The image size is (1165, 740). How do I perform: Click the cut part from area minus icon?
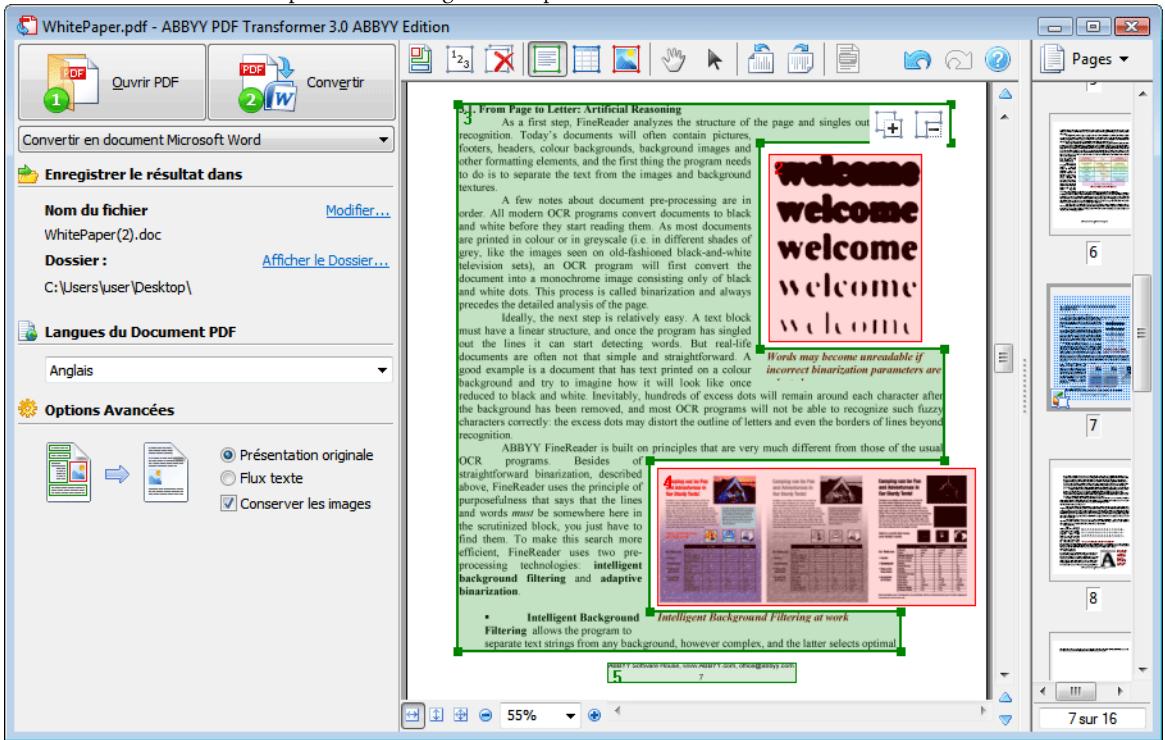click(929, 125)
